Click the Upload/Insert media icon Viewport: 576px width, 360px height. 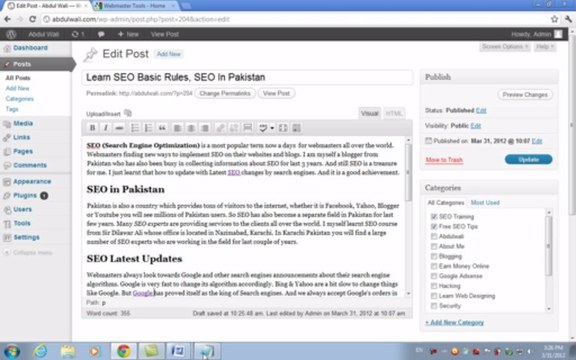coord(128,113)
